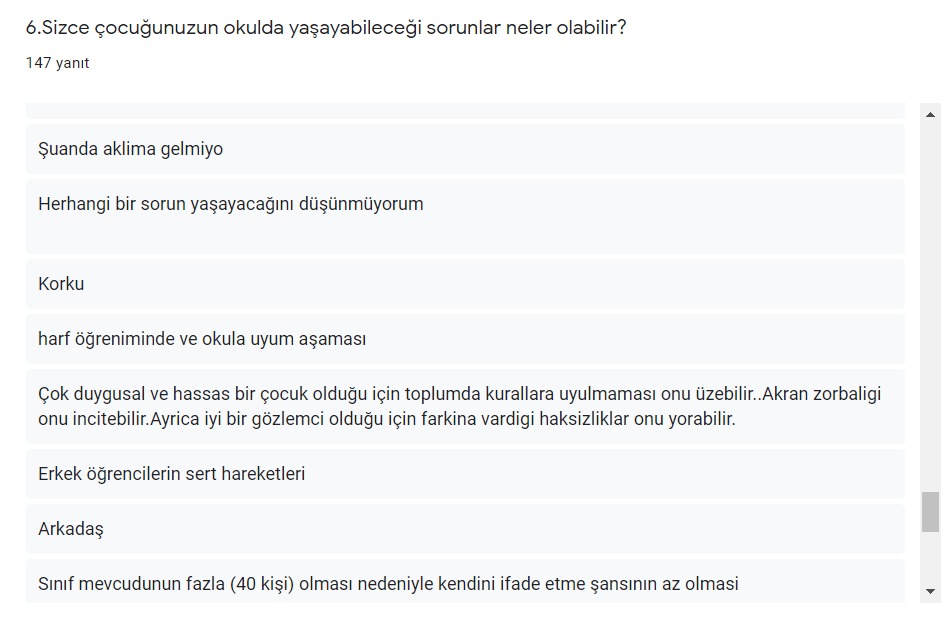
Task: Click the '147 yanıt' response count label
Action: (x=57, y=62)
